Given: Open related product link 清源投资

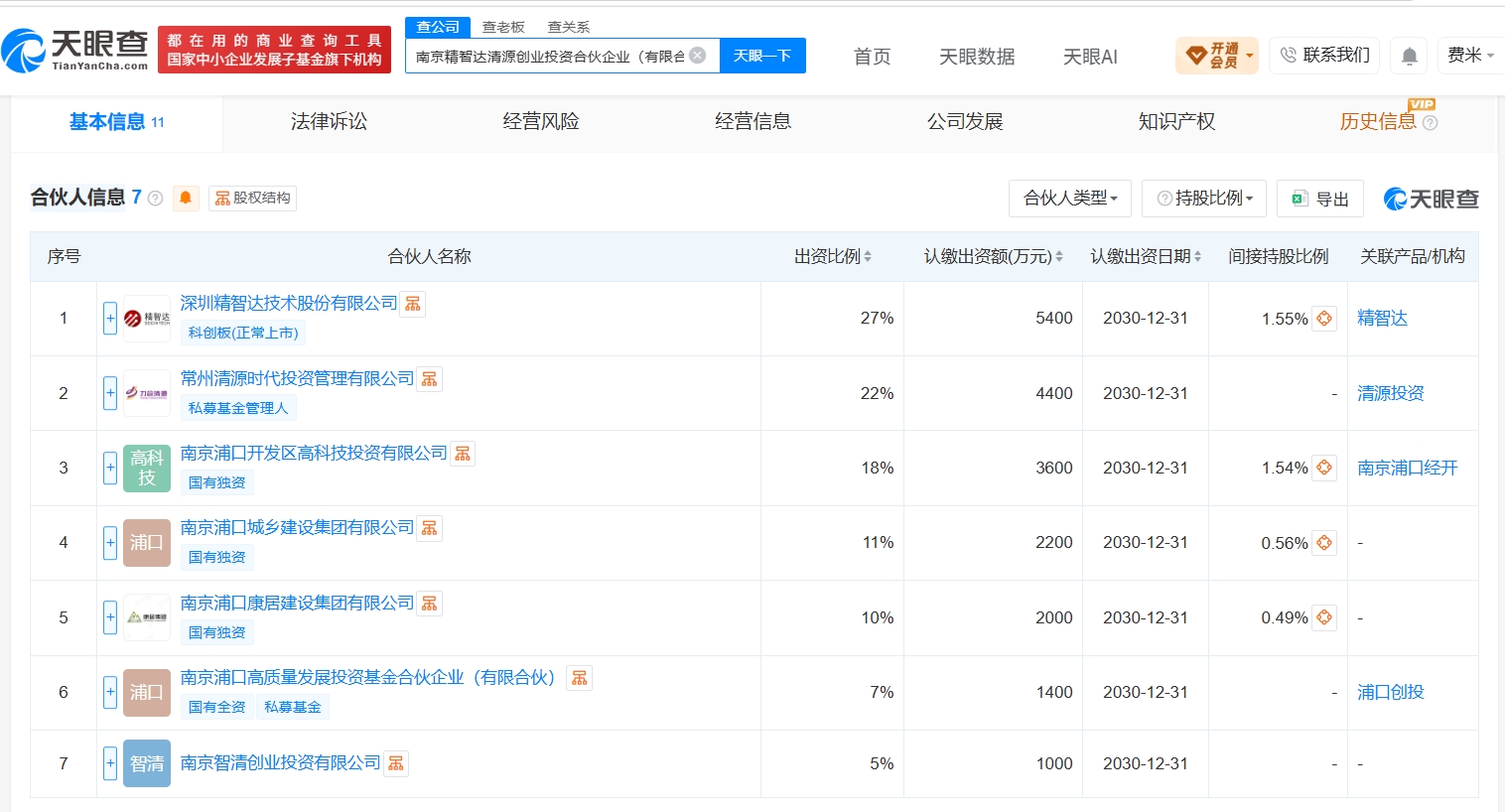Looking at the screenshot, I should pos(1391,393).
